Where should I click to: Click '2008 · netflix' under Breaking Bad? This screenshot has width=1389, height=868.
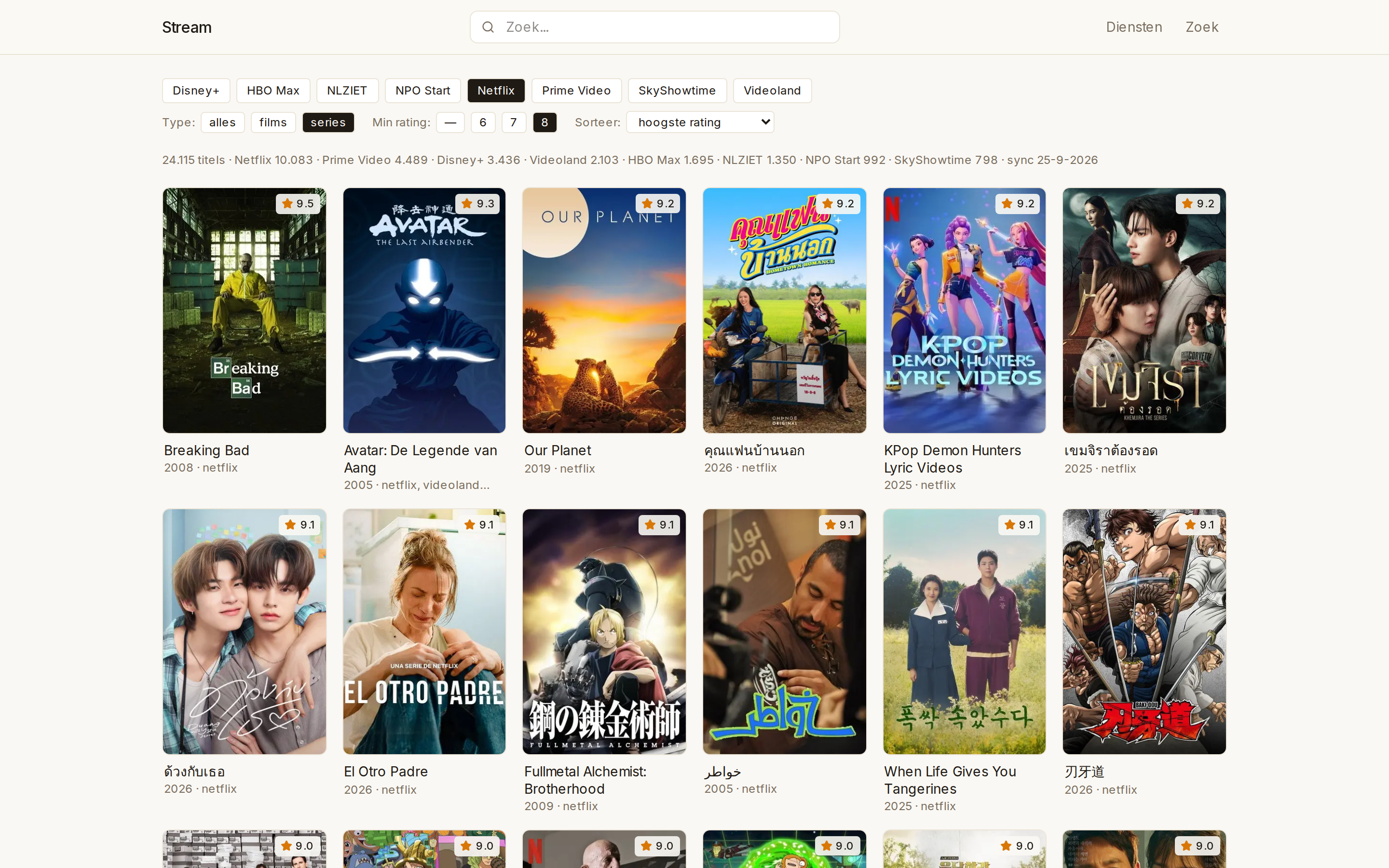click(x=201, y=468)
